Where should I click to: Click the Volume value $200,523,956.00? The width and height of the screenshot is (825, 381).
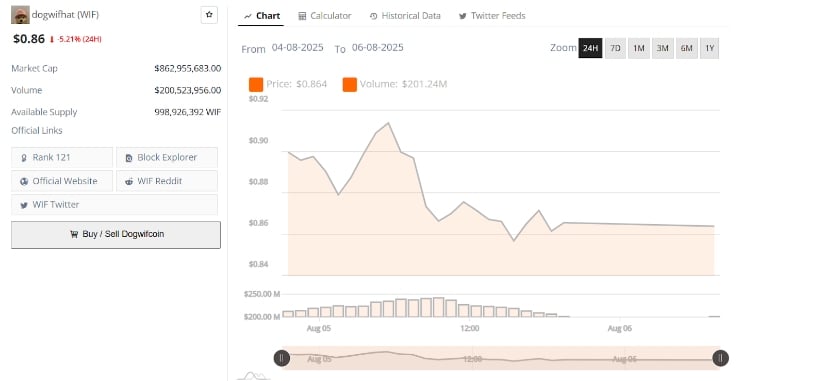[x=188, y=90]
